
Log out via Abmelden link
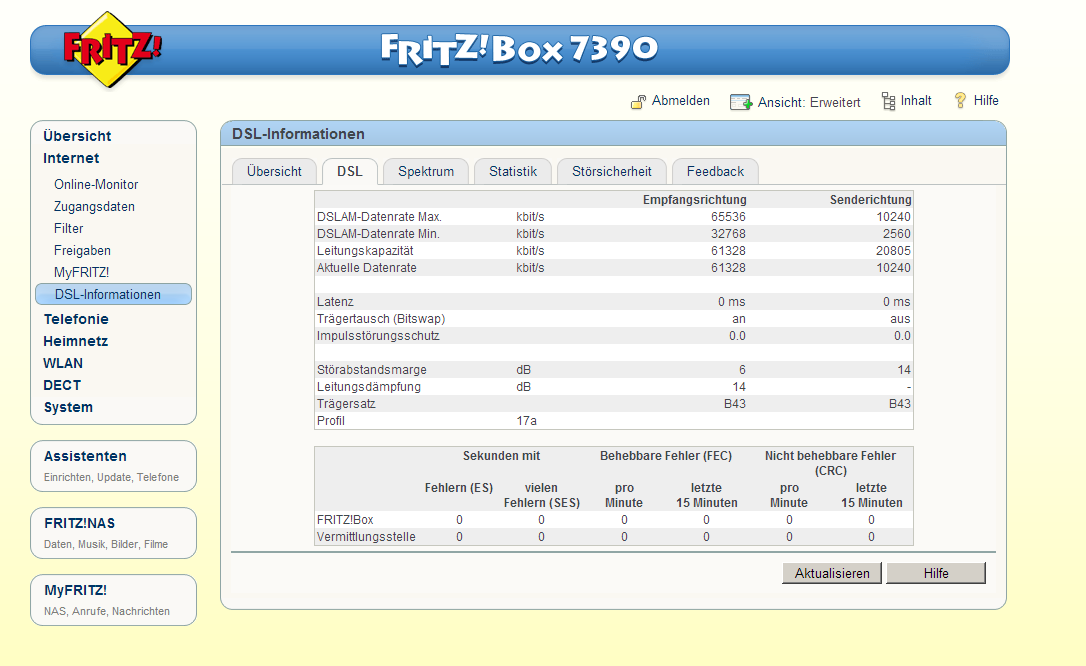tap(680, 100)
